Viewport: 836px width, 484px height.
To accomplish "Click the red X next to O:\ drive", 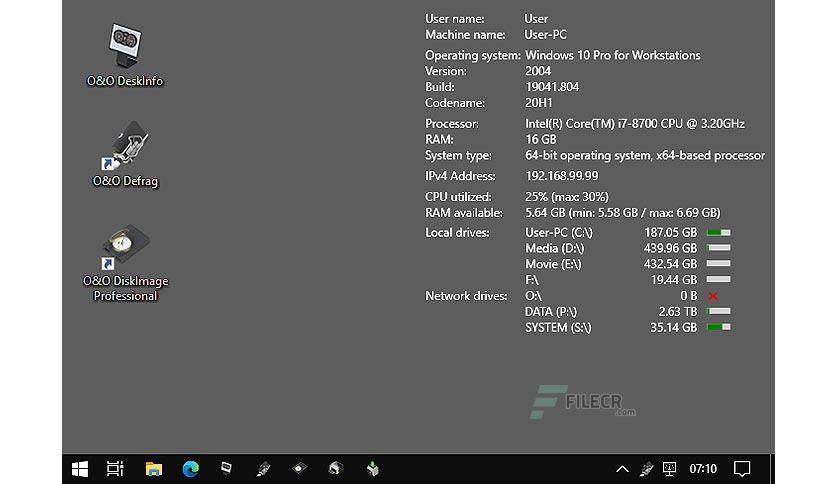I will 713,295.
